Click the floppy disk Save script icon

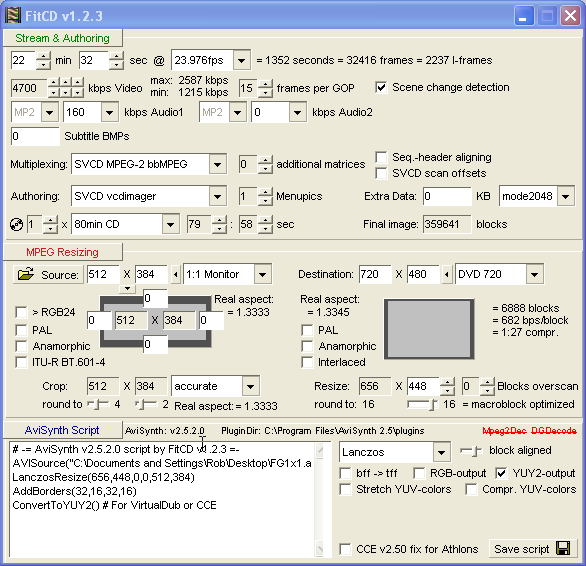point(563,548)
